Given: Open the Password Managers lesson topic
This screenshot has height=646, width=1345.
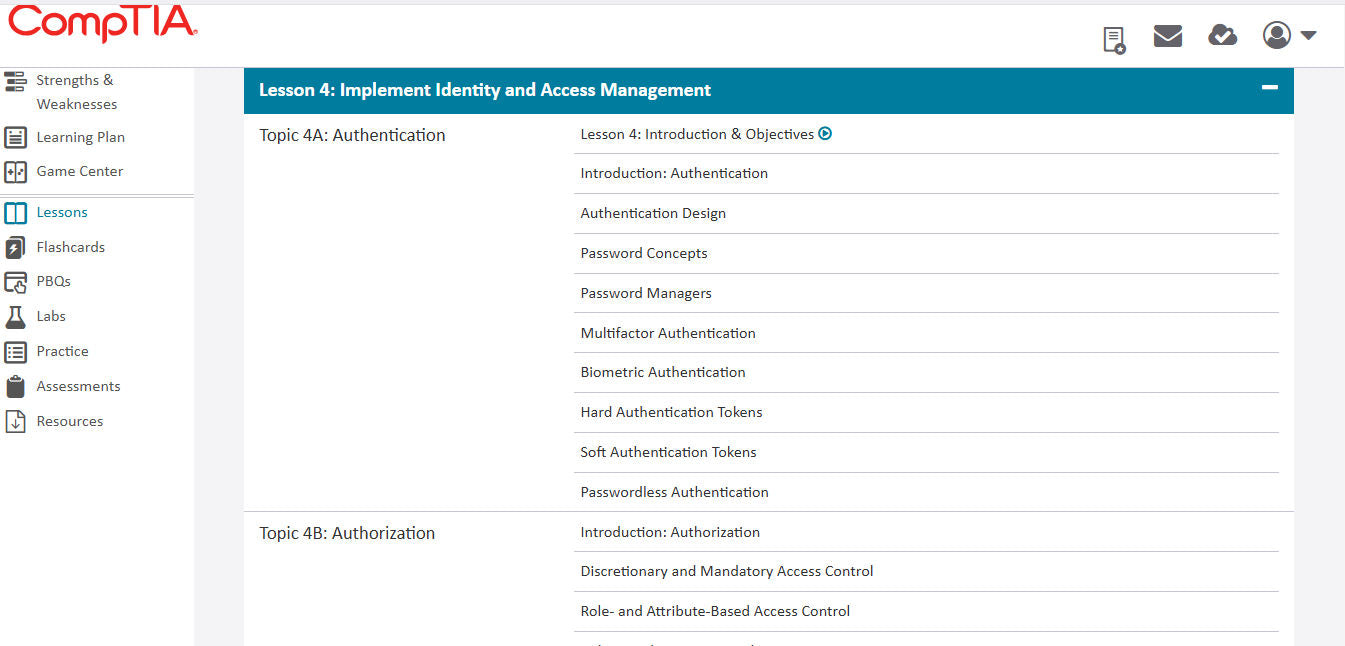Looking at the screenshot, I should (646, 293).
